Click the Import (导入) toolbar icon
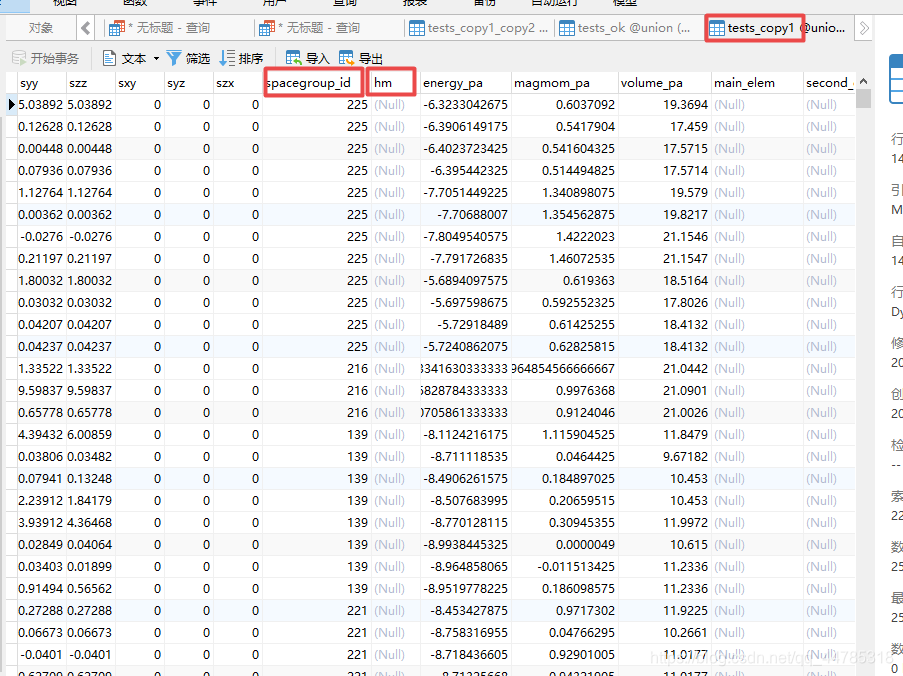This screenshot has height=676, width=903. [308, 58]
